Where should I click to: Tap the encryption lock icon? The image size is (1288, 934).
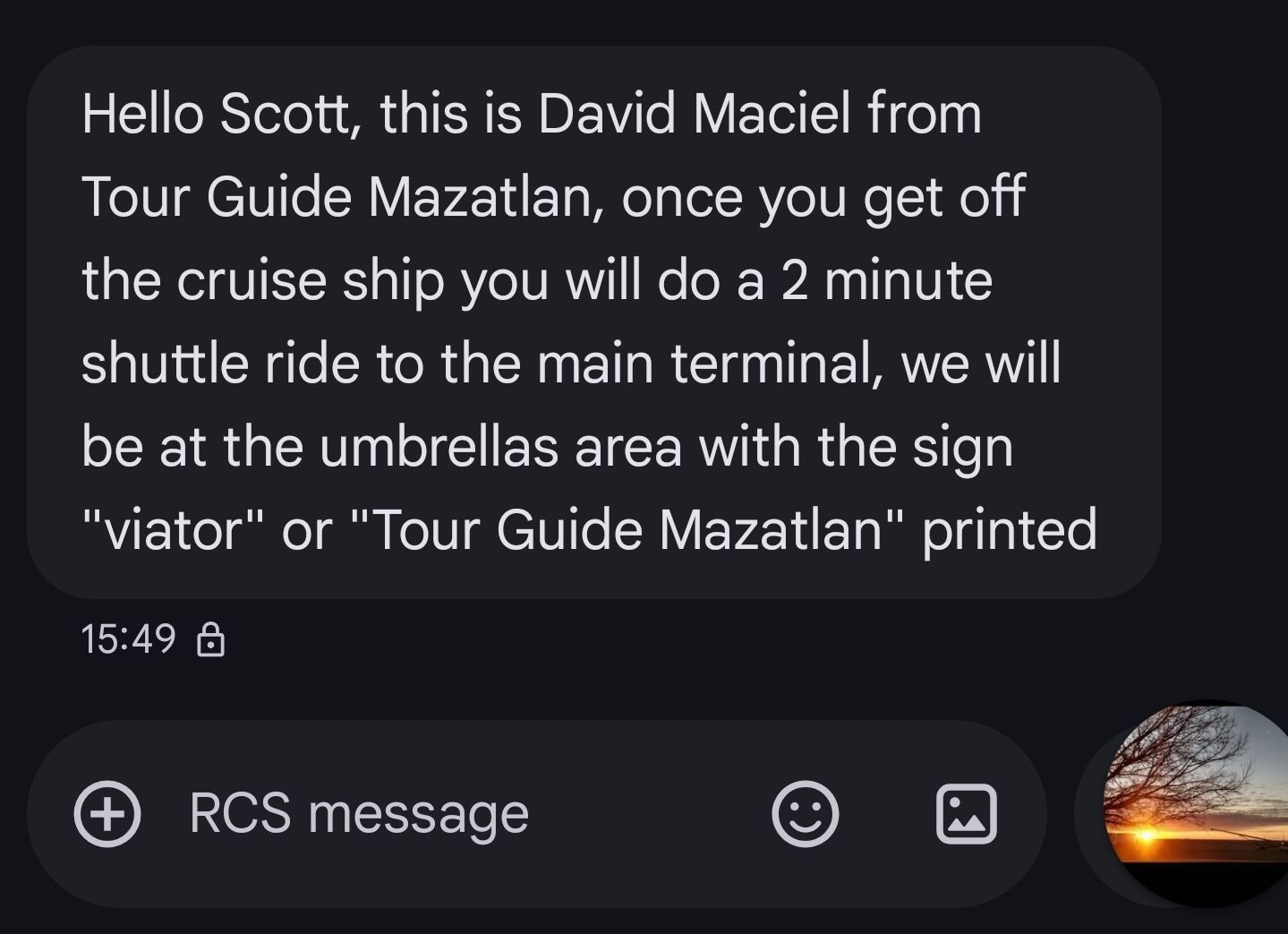(210, 640)
